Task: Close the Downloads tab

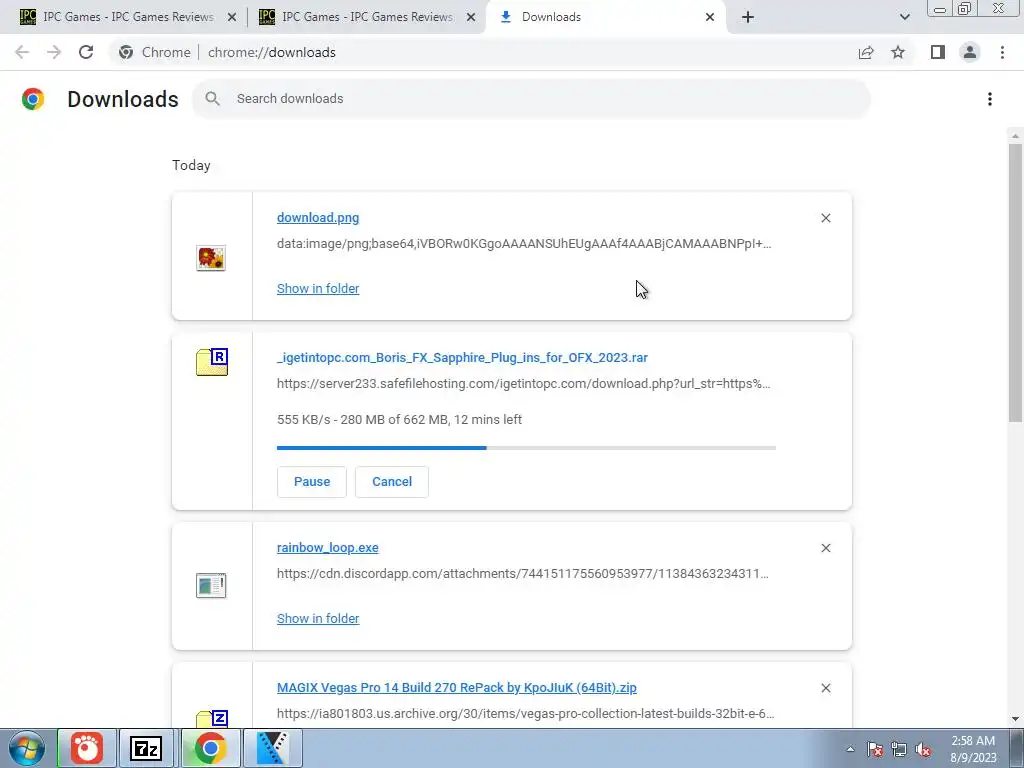Action: coord(710,17)
